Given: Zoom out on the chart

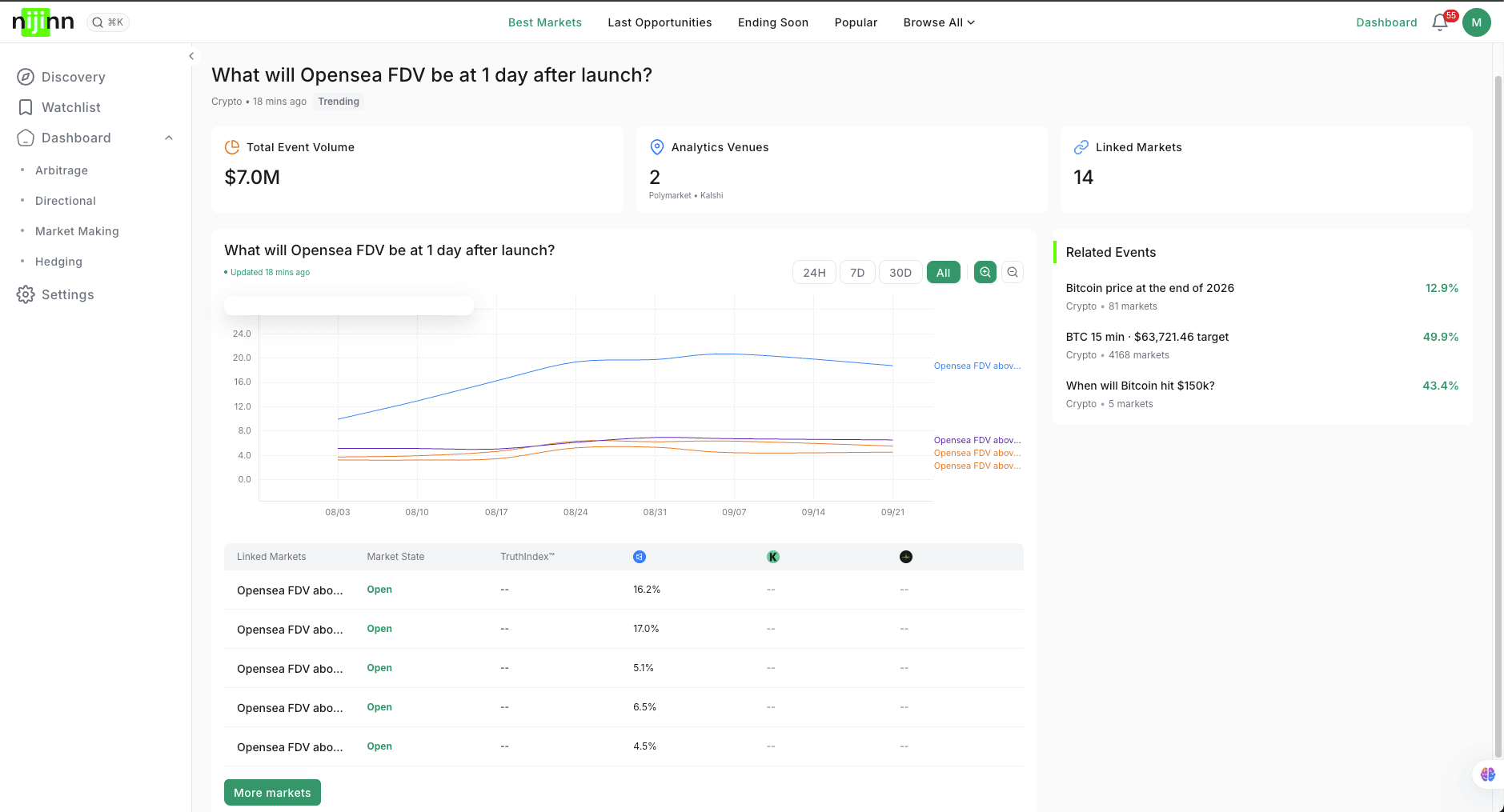Looking at the screenshot, I should click(x=1013, y=272).
